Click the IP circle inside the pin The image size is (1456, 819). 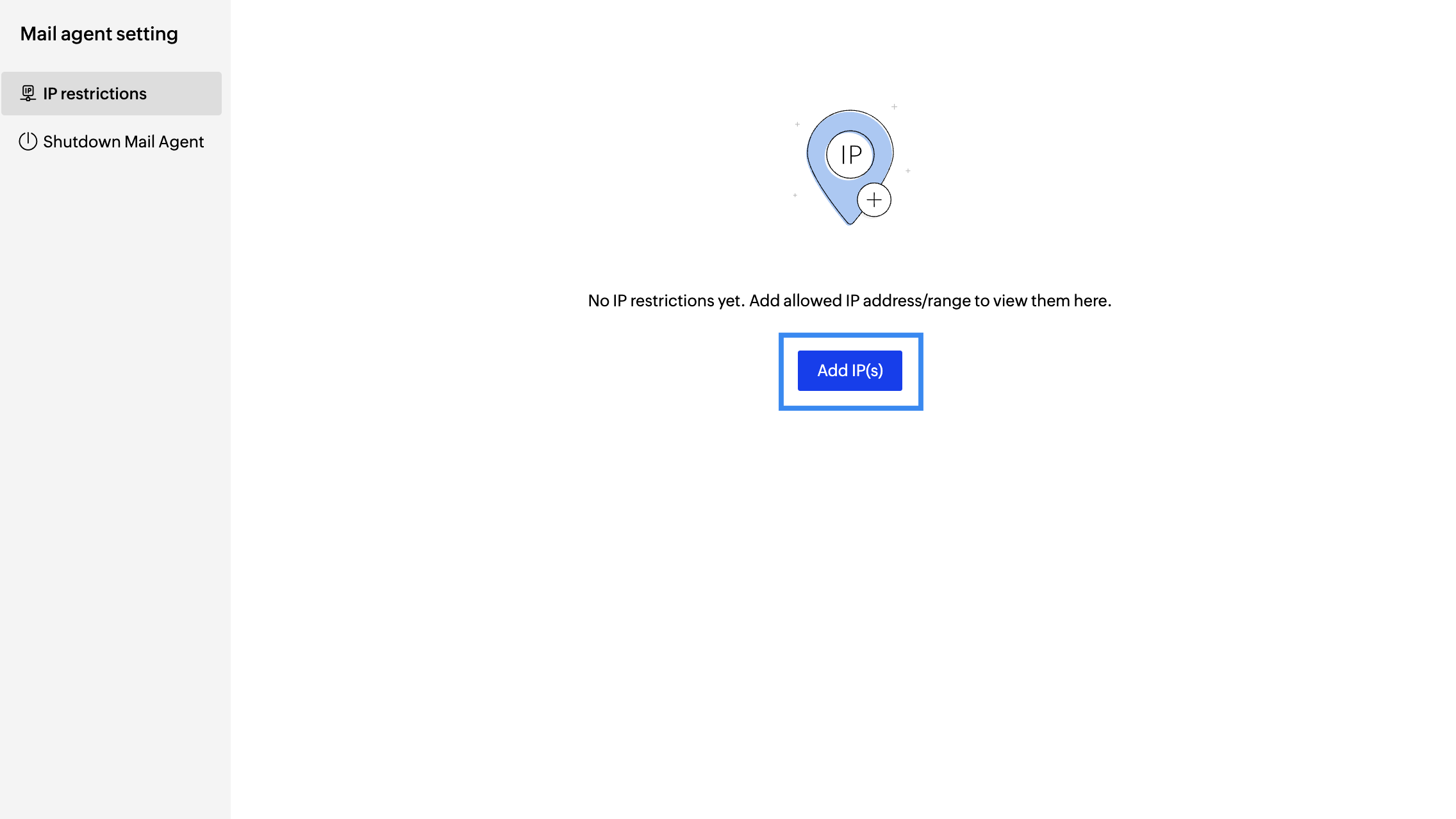(850, 154)
